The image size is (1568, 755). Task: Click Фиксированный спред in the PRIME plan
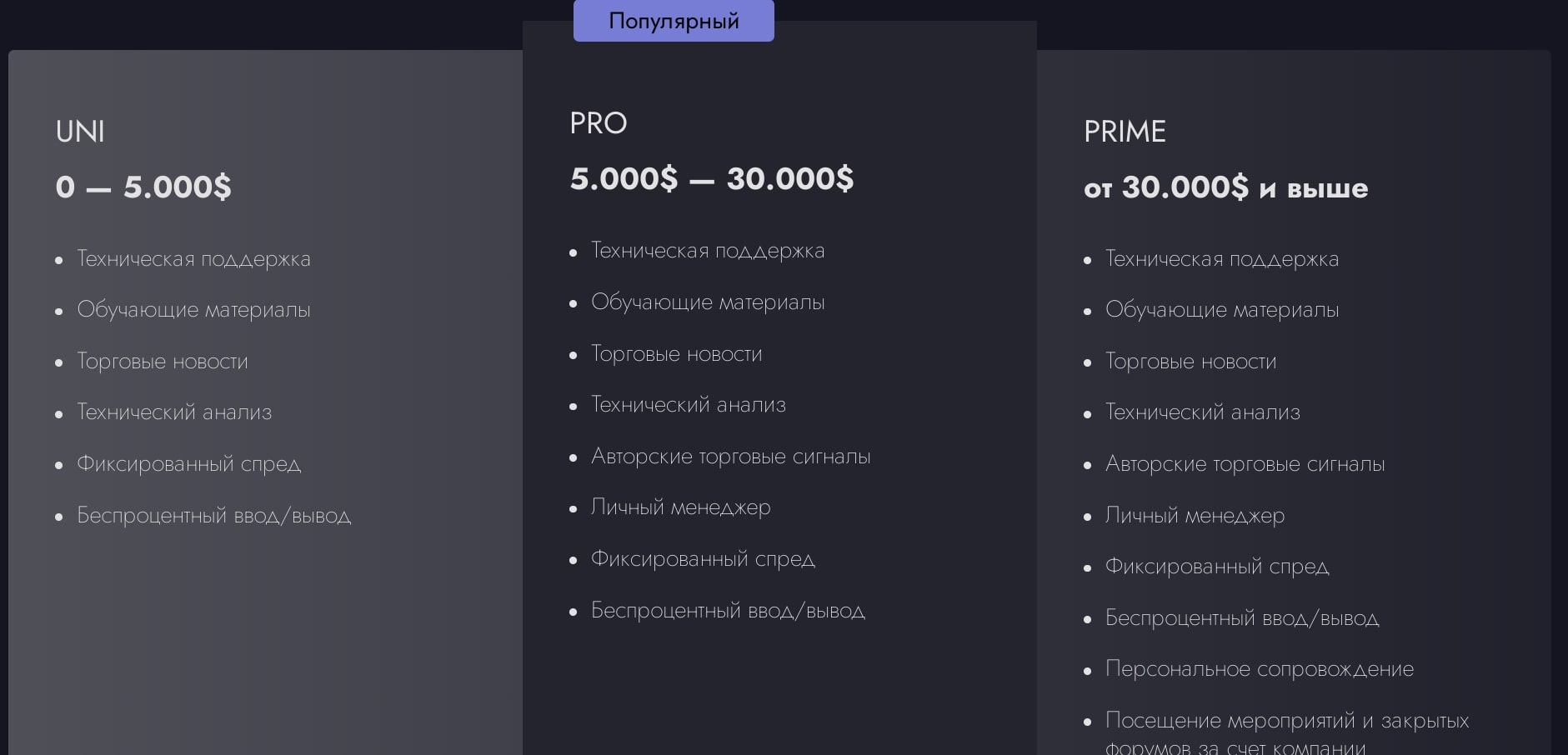point(1217,567)
